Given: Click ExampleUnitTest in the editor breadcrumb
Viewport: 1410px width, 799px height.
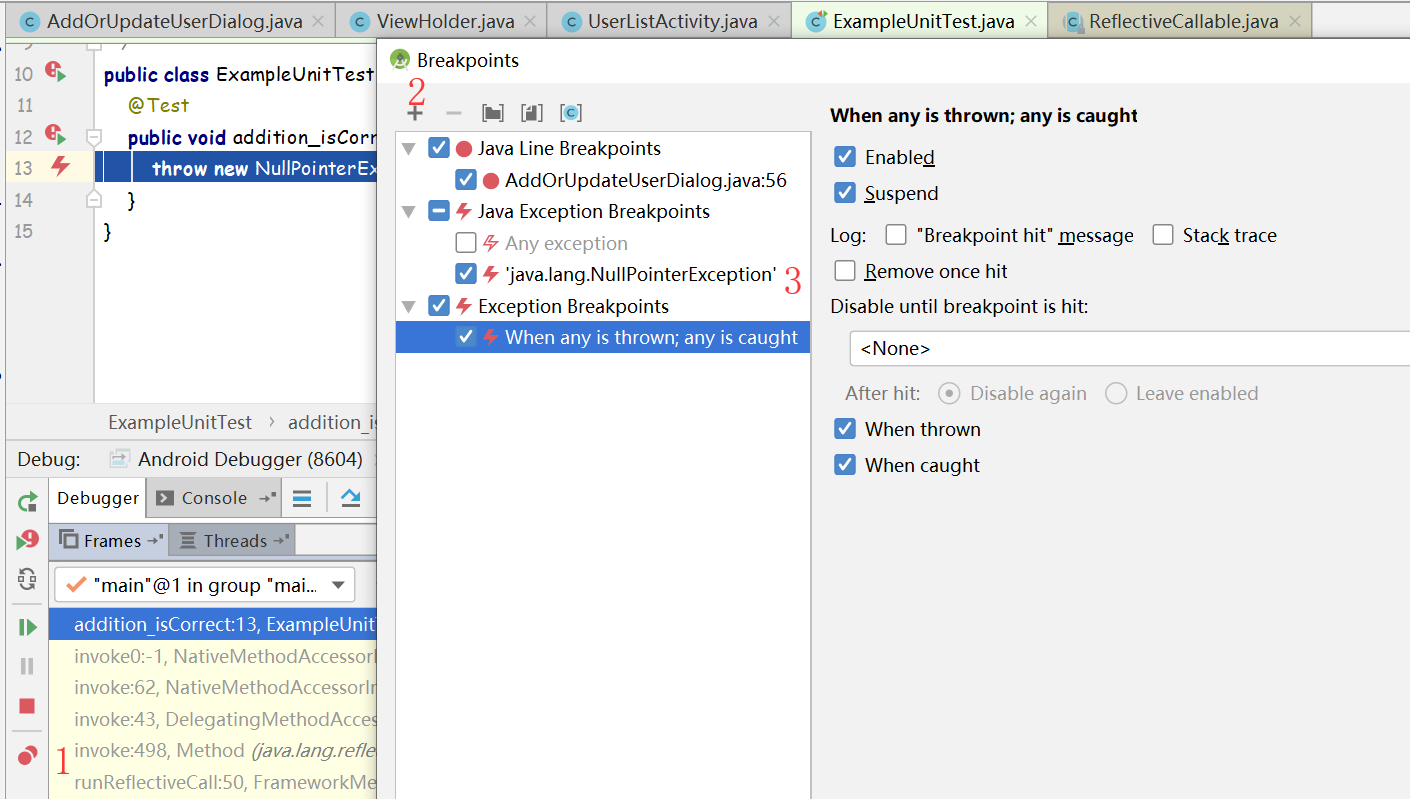Looking at the screenshot, I should pos(180,422).
